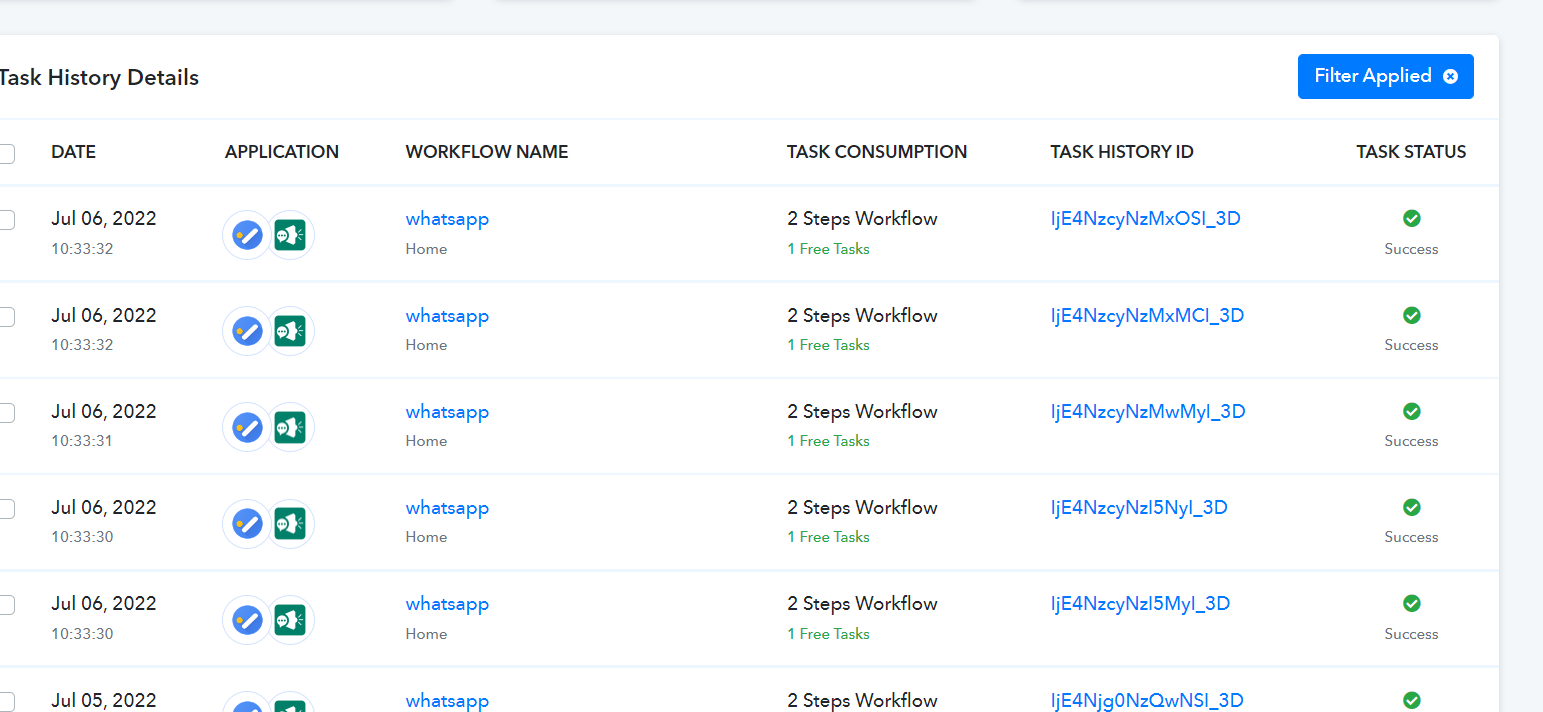Check the row with ID IjE4NzcyNzI5NyI_3D
Image resolution: width=1543 pixels, height=712 pixels.
coord(5,508)
